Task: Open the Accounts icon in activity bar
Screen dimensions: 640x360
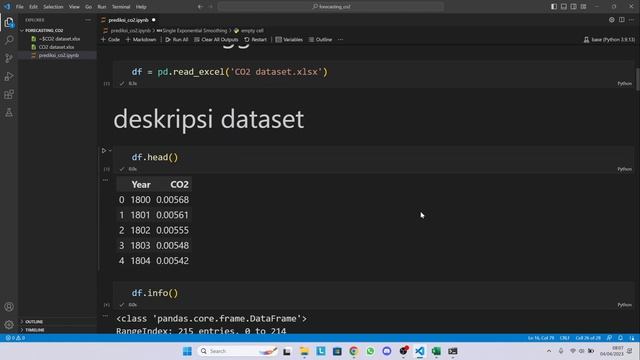Action: pyautogui.click(x=9, y=307)
